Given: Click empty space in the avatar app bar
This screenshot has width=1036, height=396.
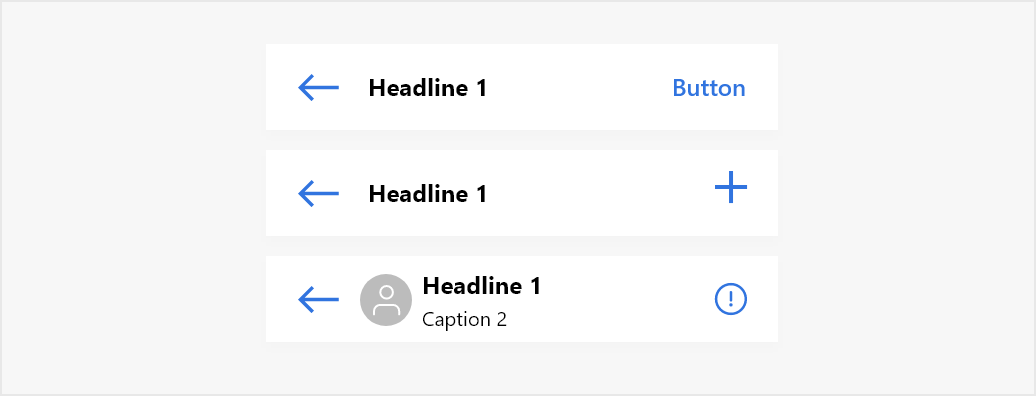Looking at the screenshot, I should [x=628, y=299].
